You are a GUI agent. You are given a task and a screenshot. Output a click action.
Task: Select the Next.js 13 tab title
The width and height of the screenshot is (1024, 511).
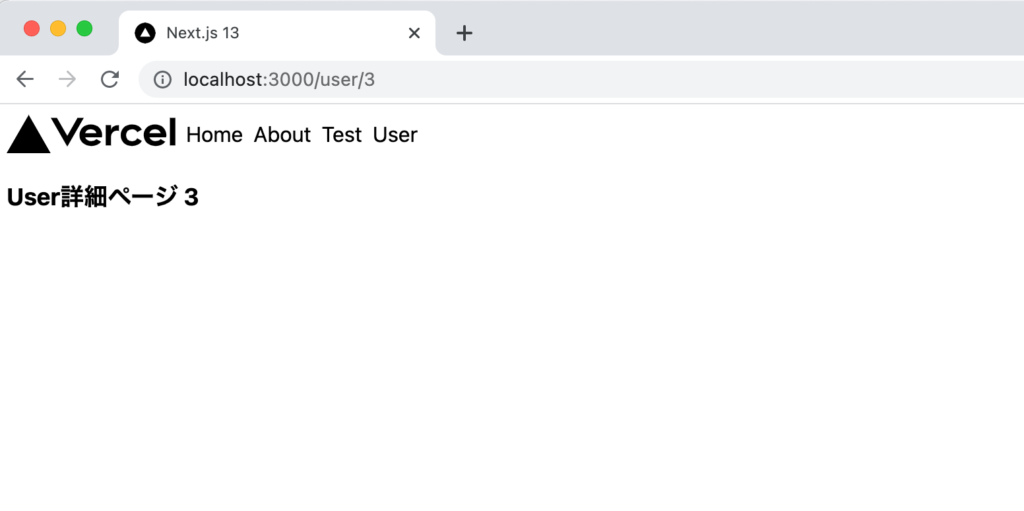pyautogui.click(x=203, y=33)
